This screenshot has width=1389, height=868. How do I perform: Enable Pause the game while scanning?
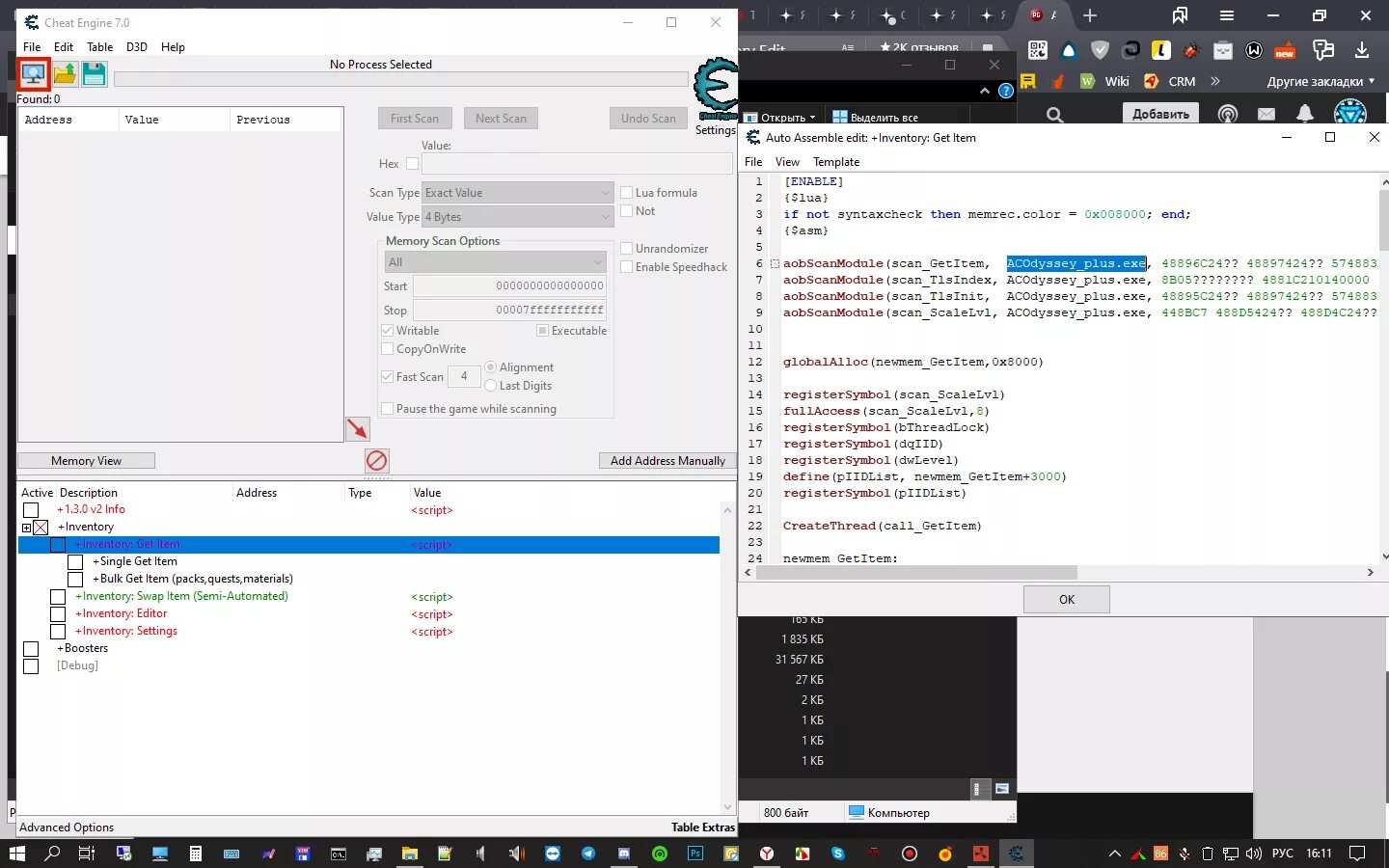388,409
